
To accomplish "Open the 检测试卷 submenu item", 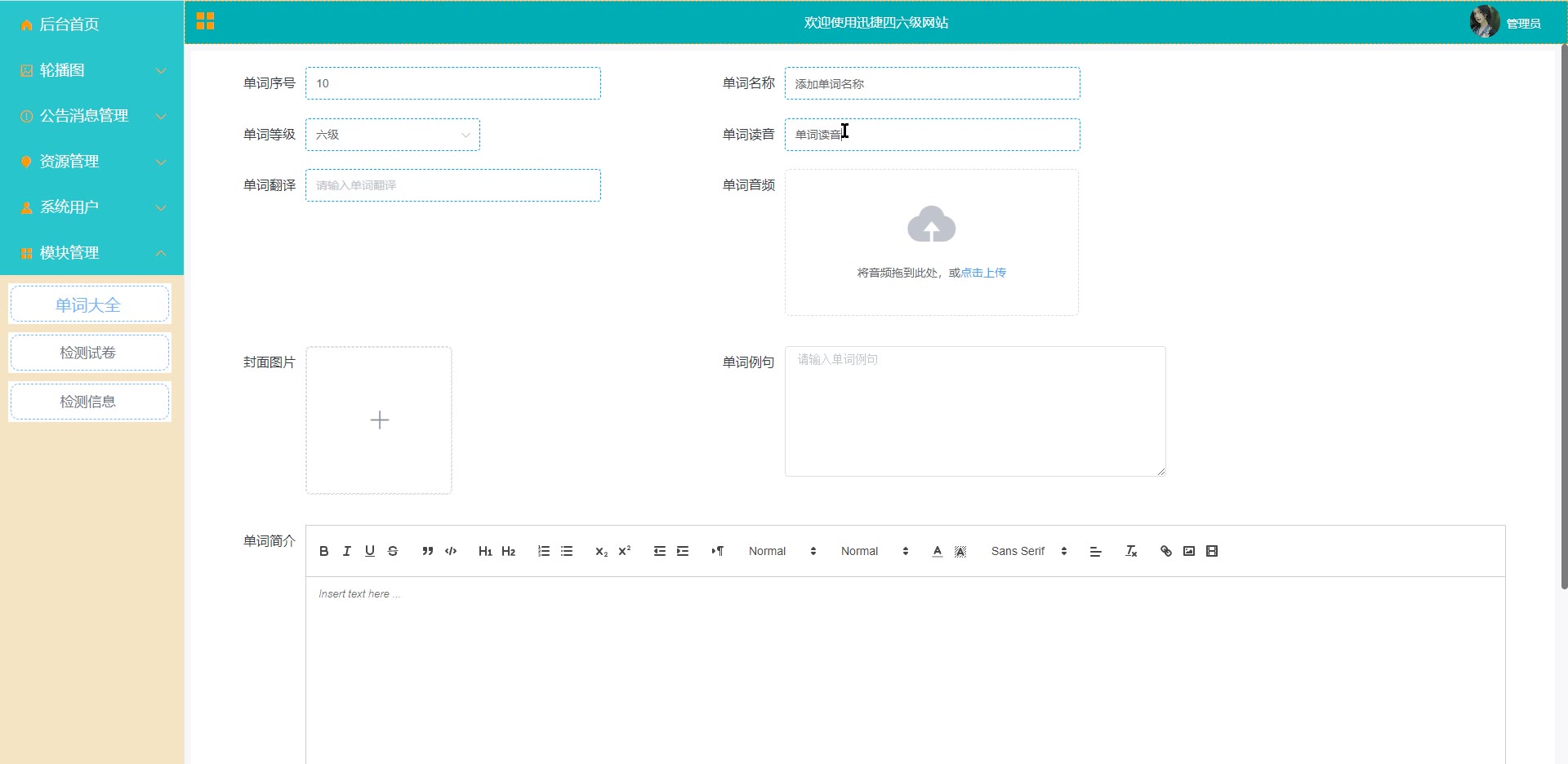I will click(x=89, y=353).
